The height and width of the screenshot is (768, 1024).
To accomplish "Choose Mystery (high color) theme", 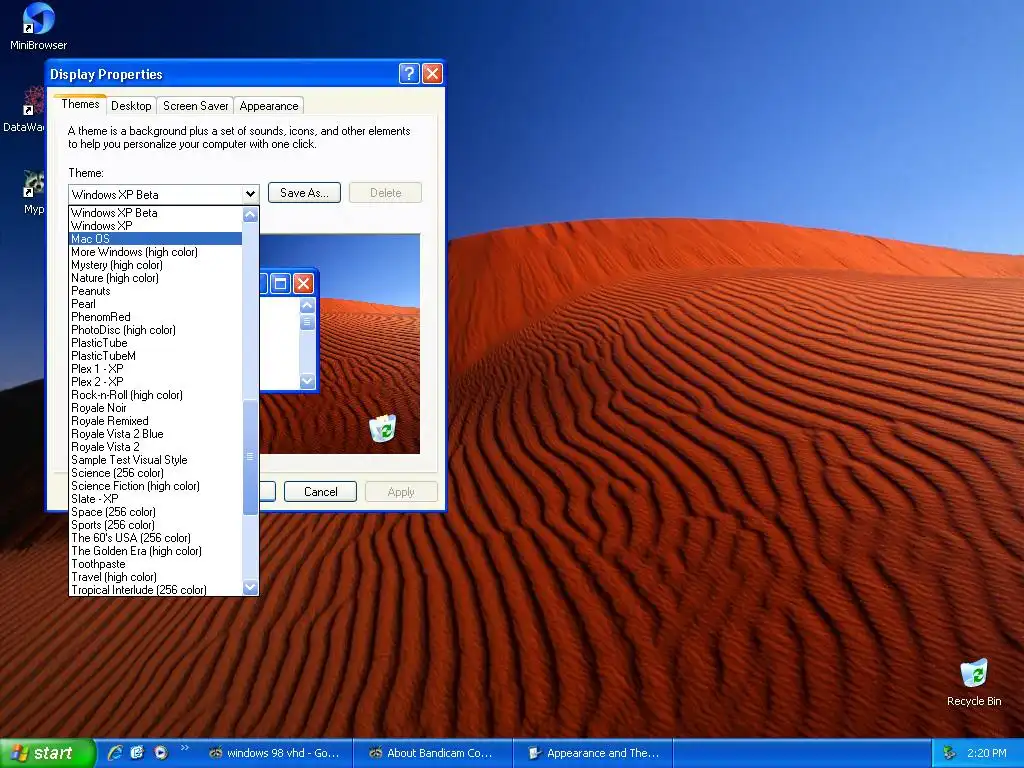I will pos(155,265).
